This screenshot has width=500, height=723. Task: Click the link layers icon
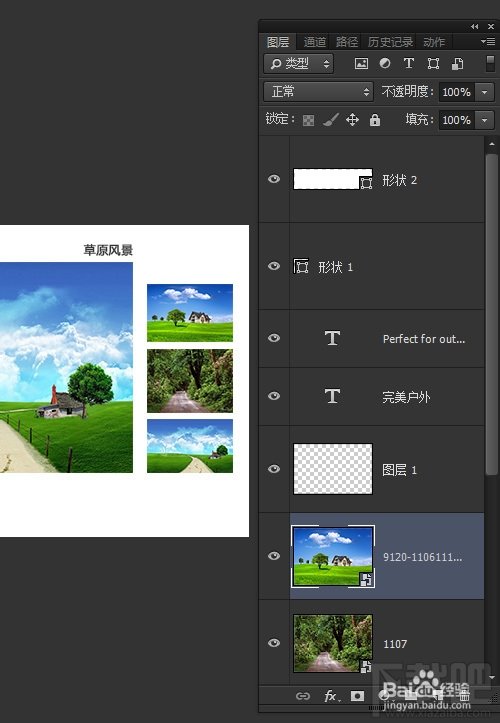(303, 696)
